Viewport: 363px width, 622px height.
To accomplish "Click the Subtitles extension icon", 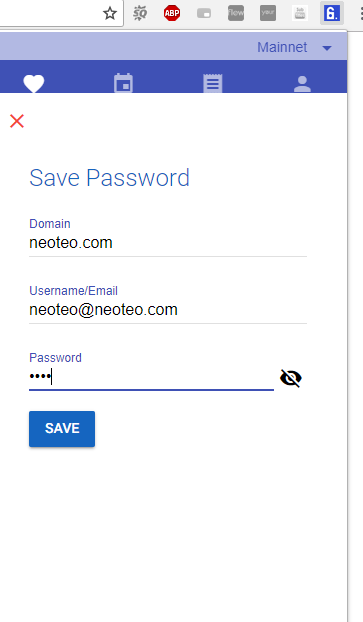I will coord(300,13).
